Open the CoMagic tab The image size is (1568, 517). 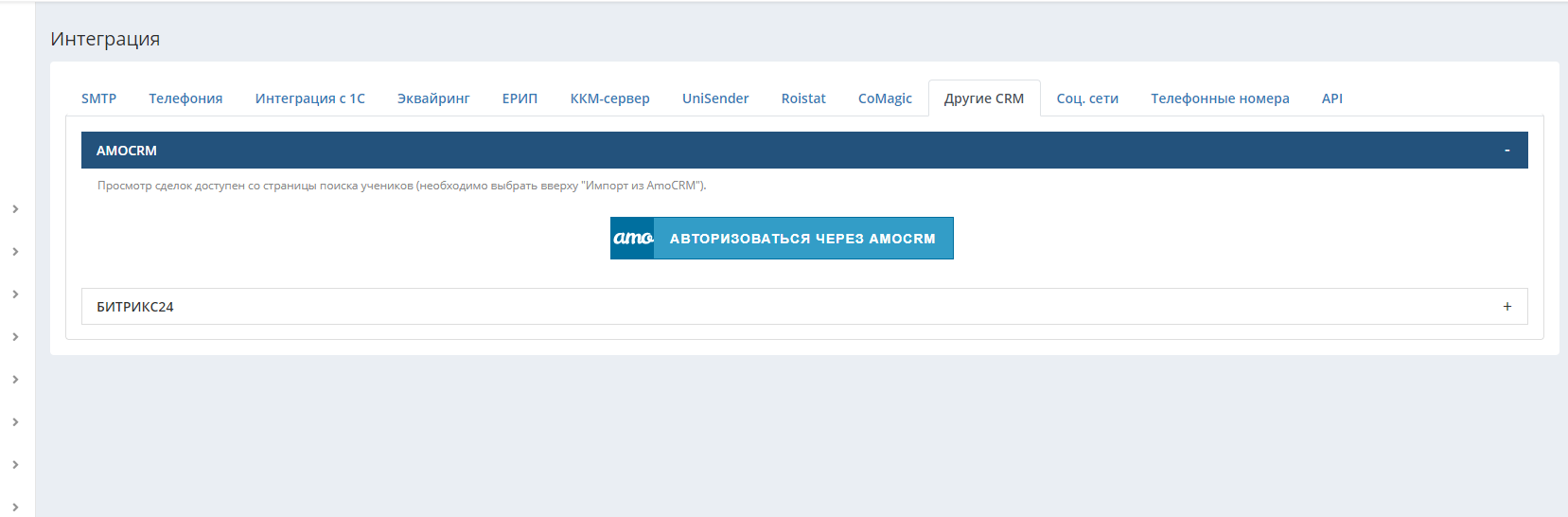tap(885, 98)
